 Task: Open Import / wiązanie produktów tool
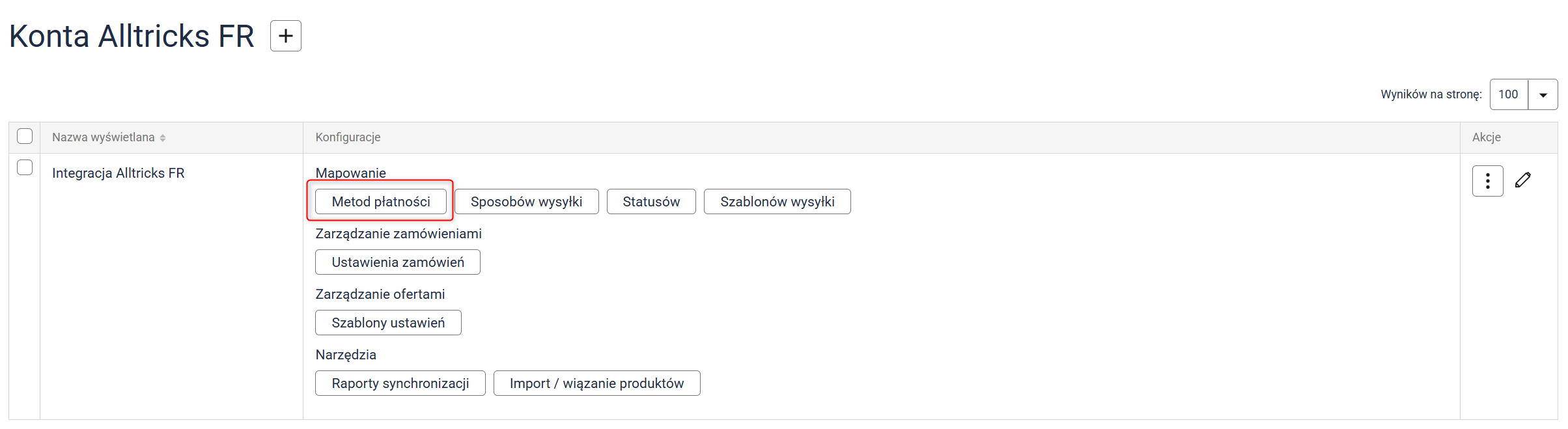click(596, 383)
